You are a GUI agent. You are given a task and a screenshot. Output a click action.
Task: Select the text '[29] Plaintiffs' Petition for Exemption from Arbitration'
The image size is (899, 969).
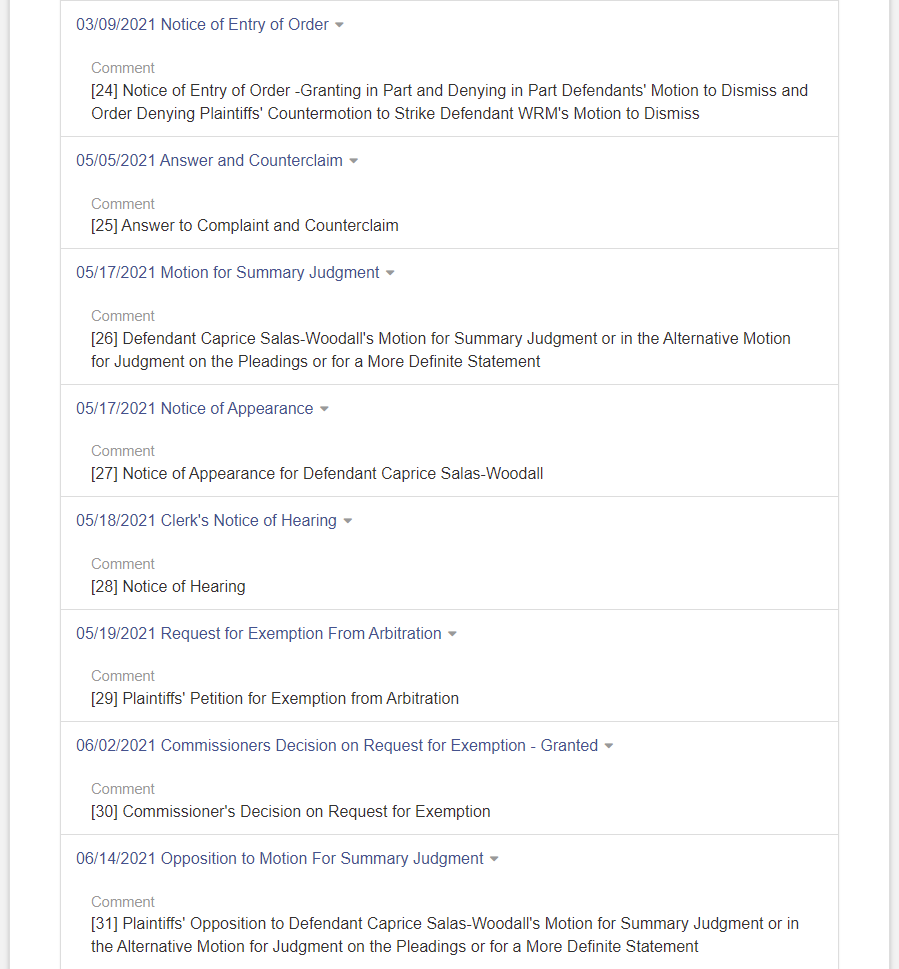pyautogui.click(x=275, y=698)
